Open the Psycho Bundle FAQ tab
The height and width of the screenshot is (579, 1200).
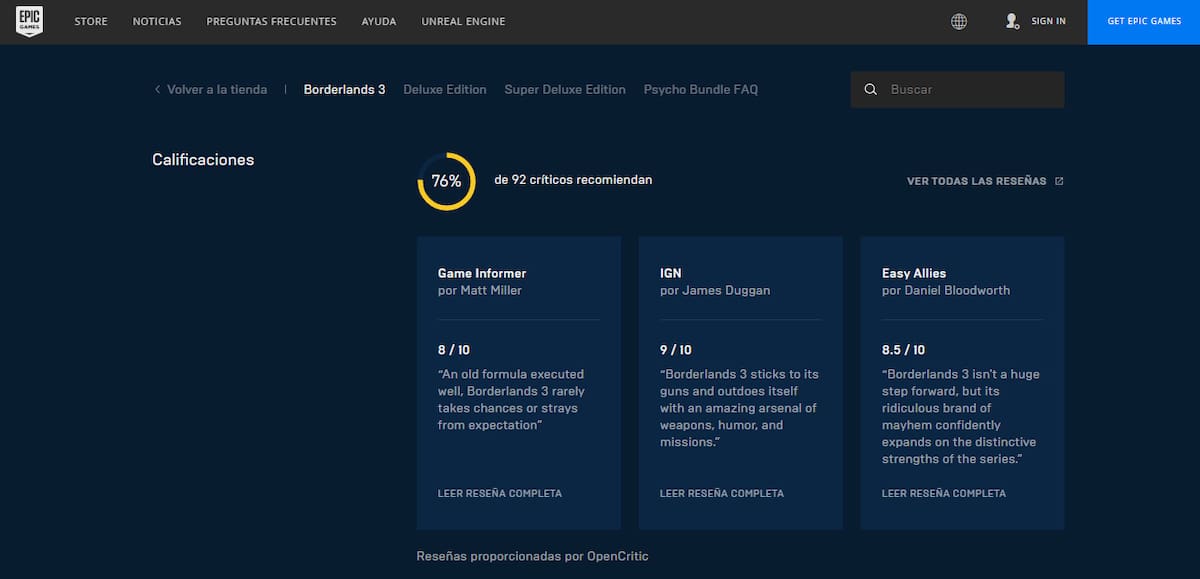click(x=701, y=89)
